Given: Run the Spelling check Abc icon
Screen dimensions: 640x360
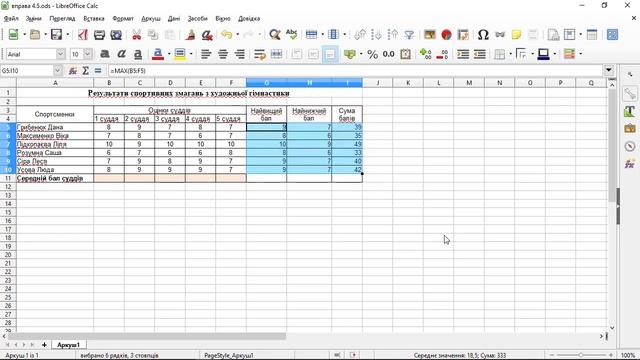Looking at the screenshot, I should [x=291, y=35].
